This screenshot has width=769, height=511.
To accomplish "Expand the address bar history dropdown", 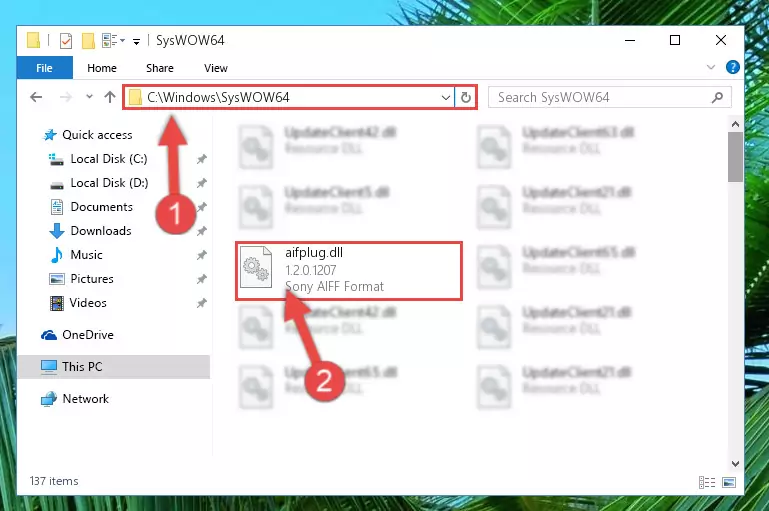I will tap(445, 98).
